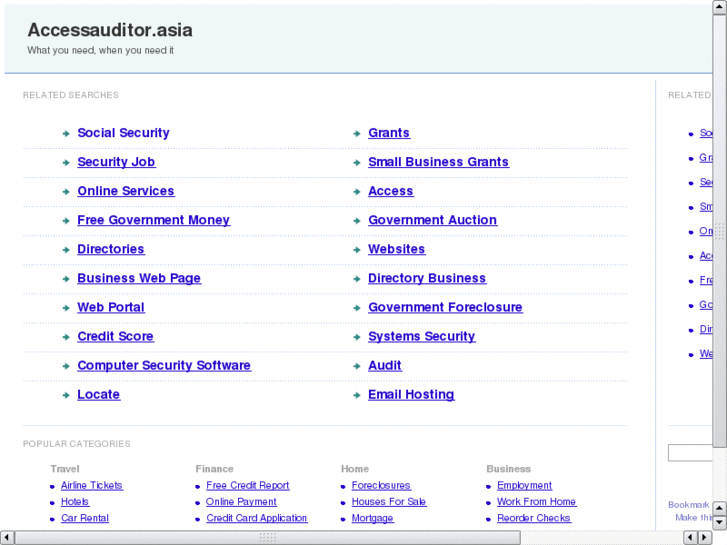The width and height of the screenshot is (727, 545).
Task: Go to Directory Business link
Action: 427,278
